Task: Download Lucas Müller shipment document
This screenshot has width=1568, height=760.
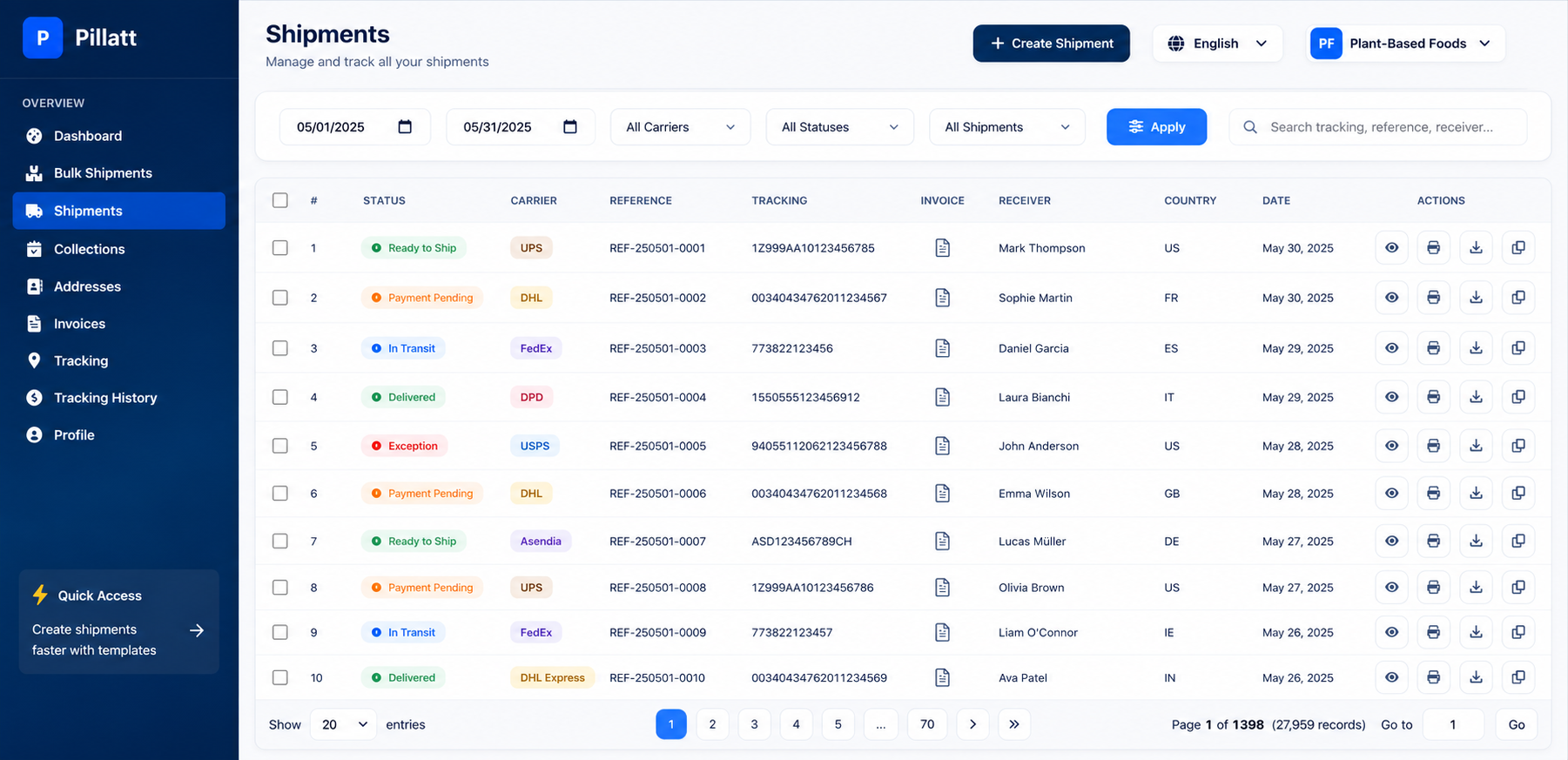Action: point(1476,541)
